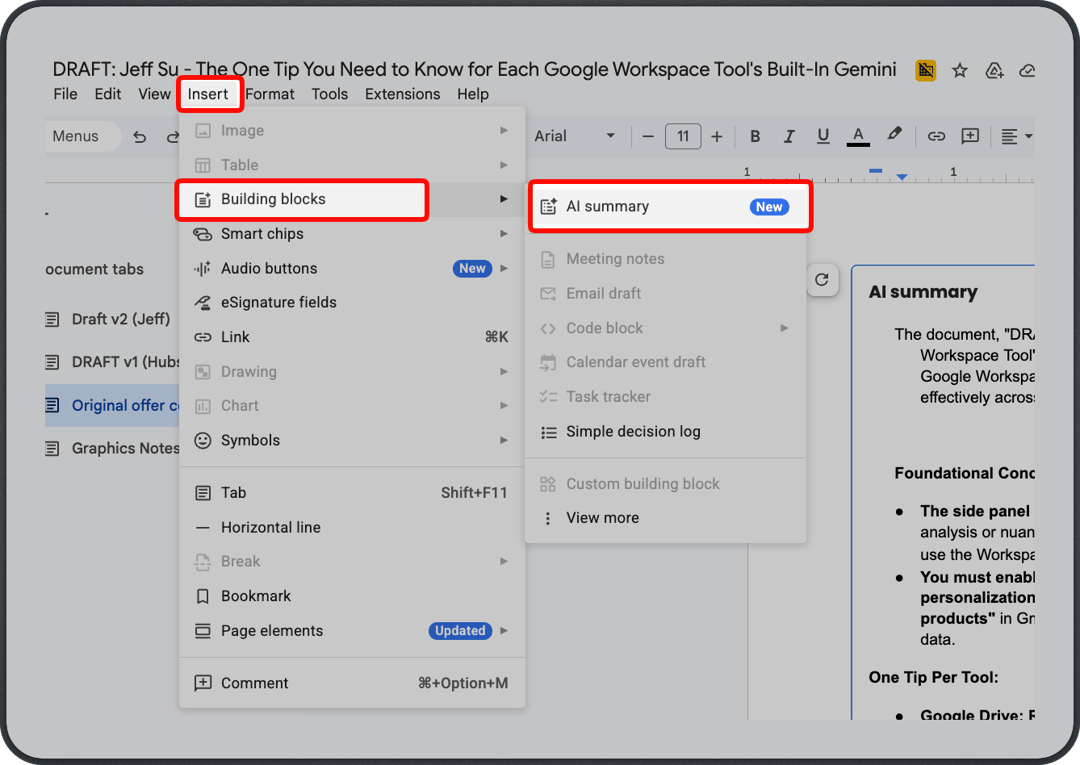Select eSignature fields

tap(352, 303)
